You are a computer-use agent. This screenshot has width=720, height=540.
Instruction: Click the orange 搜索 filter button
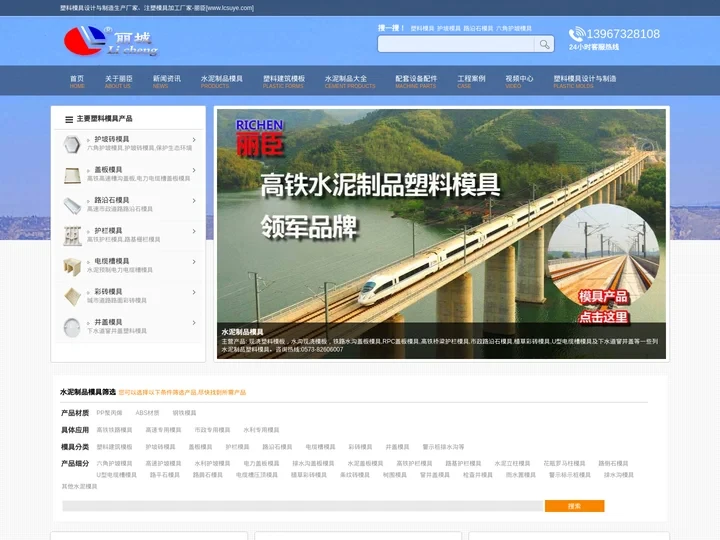click(x=574, y=506)
